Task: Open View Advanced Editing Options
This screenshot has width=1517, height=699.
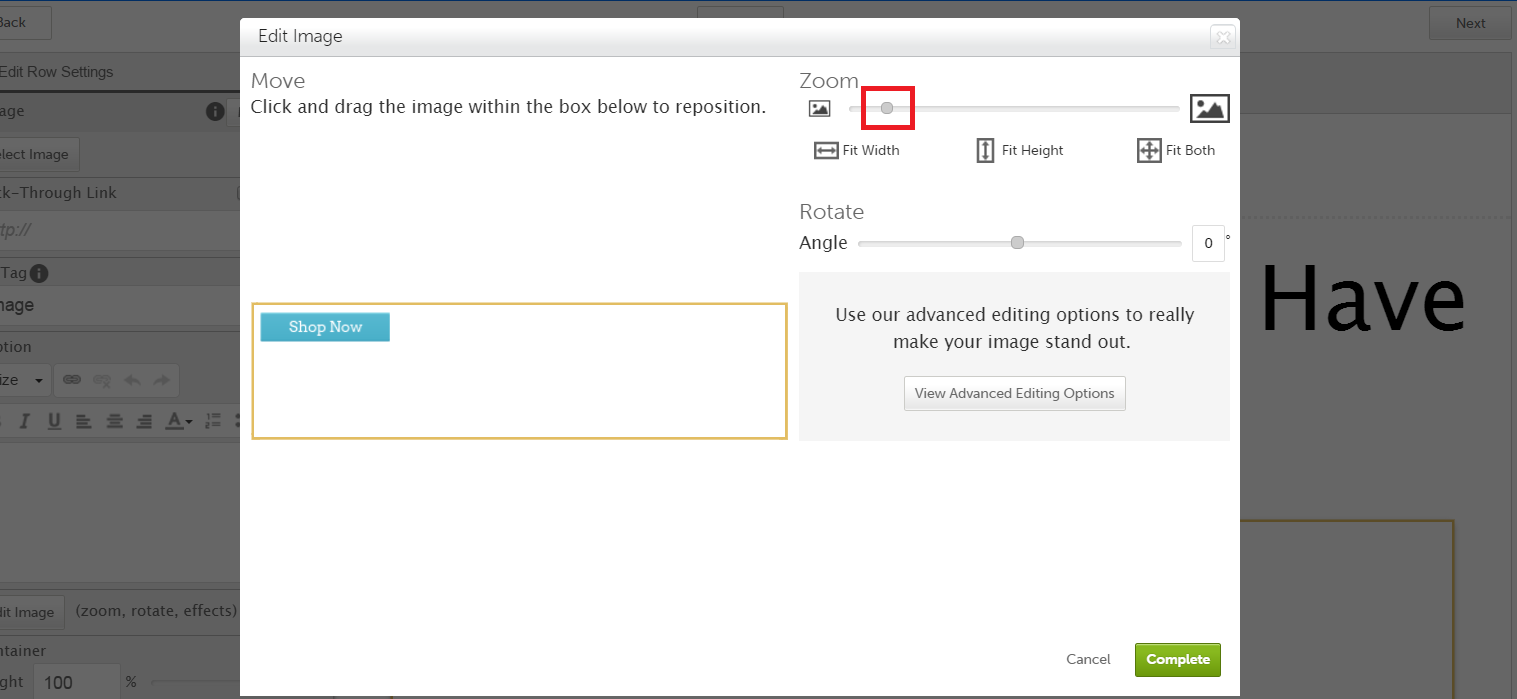Action: (x=1014, y=393)
